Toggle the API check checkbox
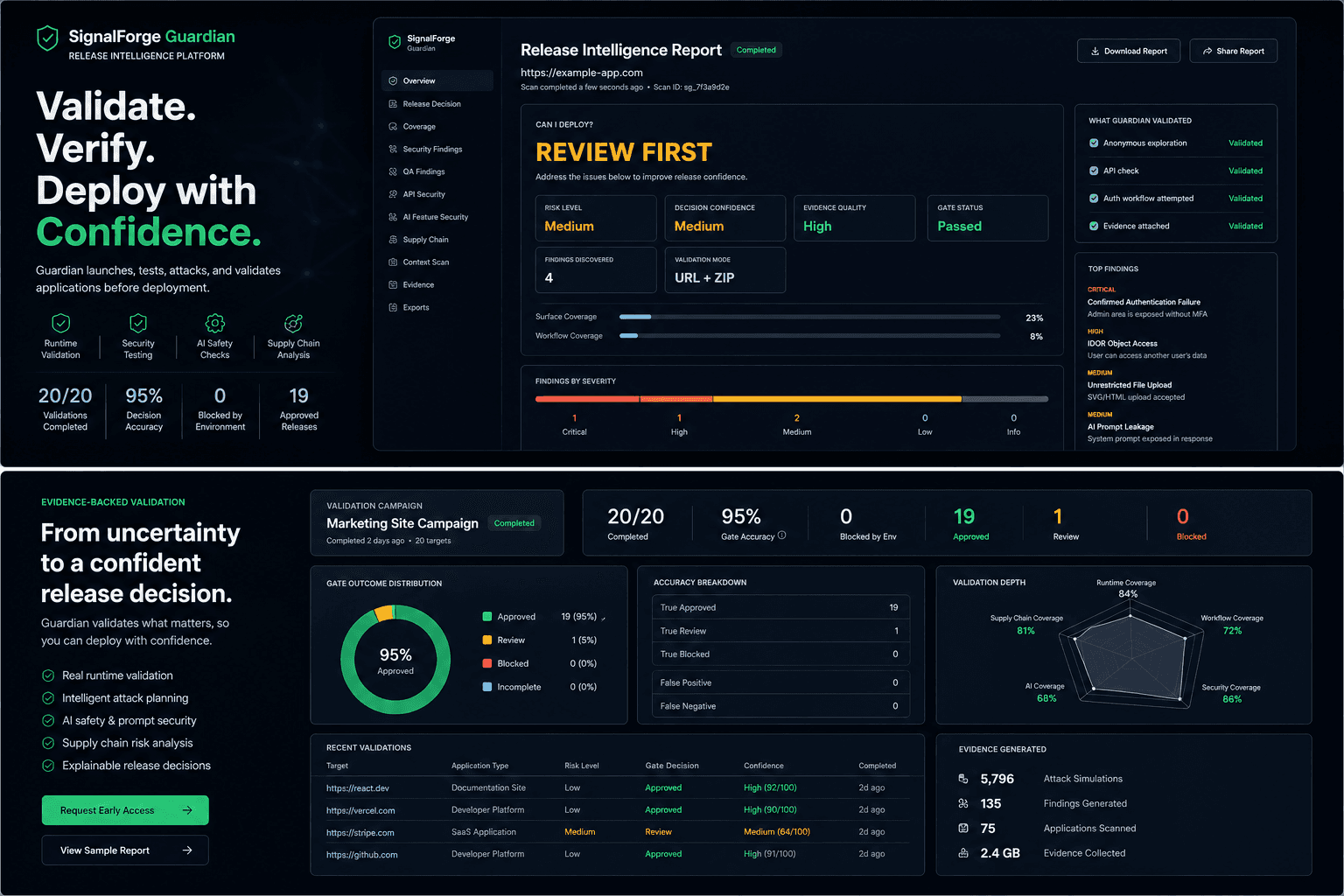This screenshot has width=1344, height=896. click(1094, 171)
